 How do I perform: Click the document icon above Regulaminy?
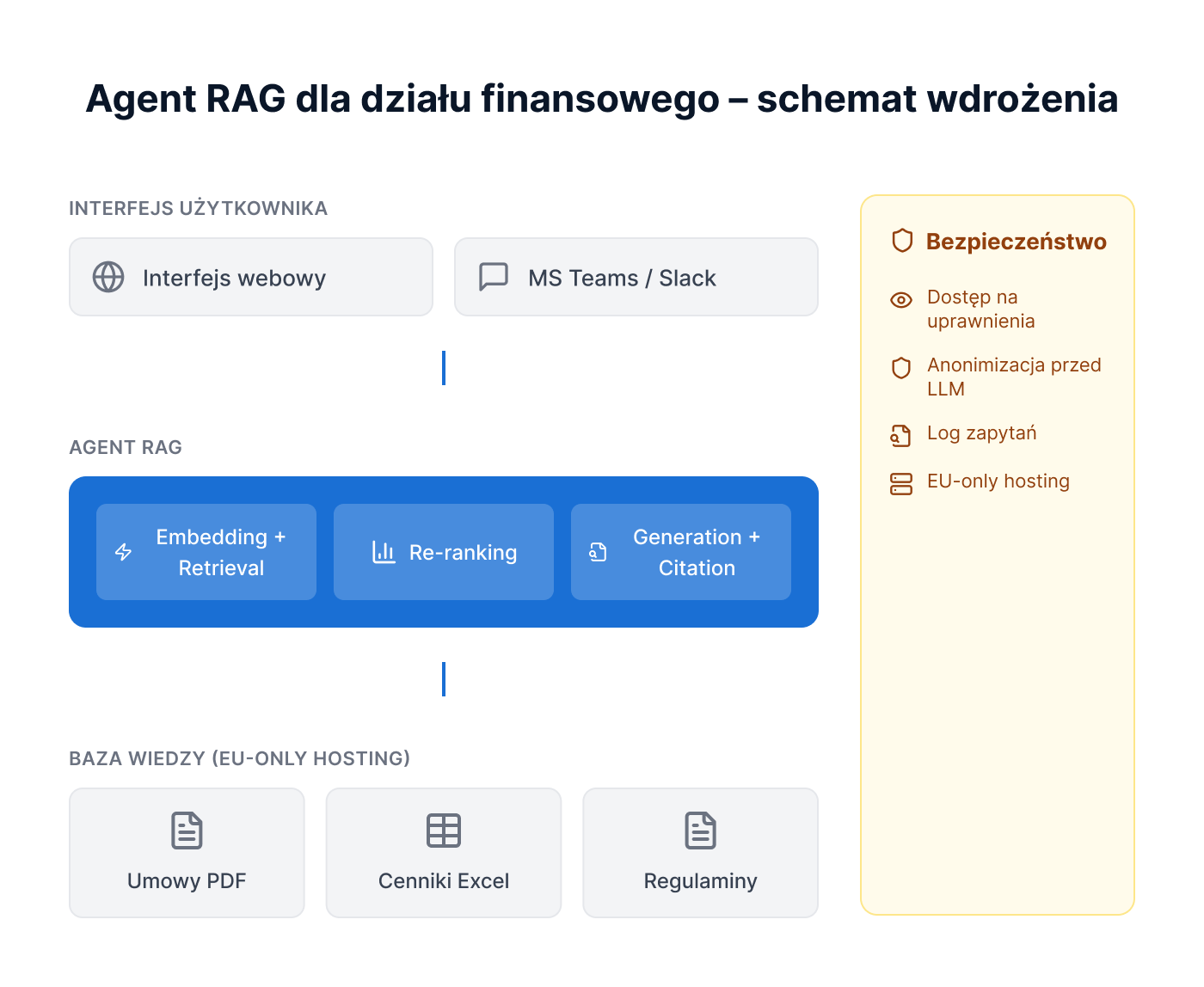coord(701,831)
